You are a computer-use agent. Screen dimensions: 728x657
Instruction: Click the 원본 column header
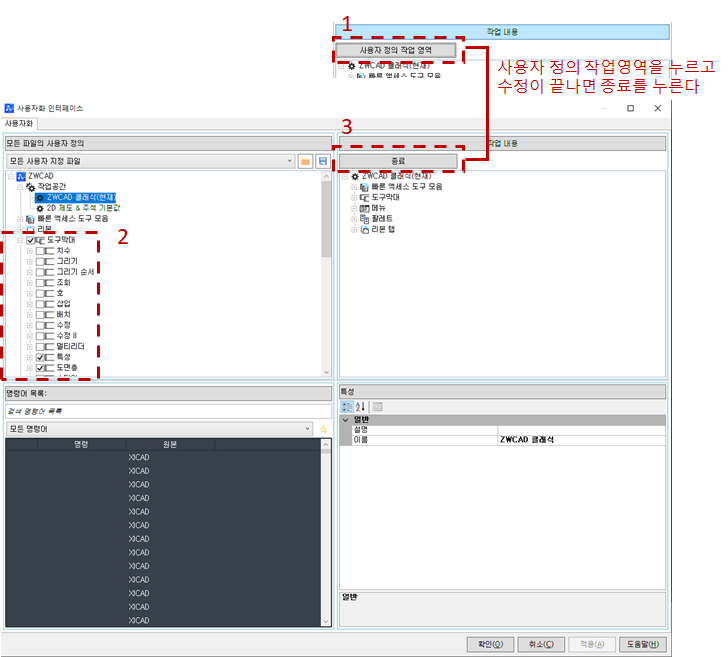click(x=170, y=445)
